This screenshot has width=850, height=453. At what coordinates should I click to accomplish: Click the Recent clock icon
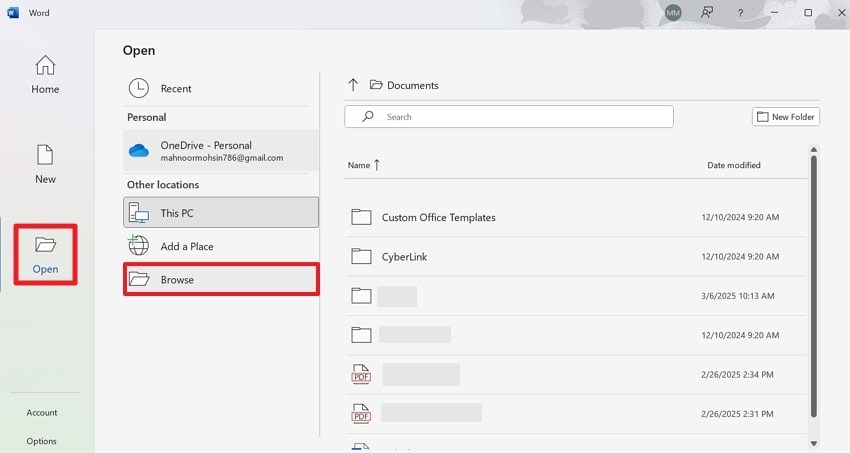click(139, 88)
